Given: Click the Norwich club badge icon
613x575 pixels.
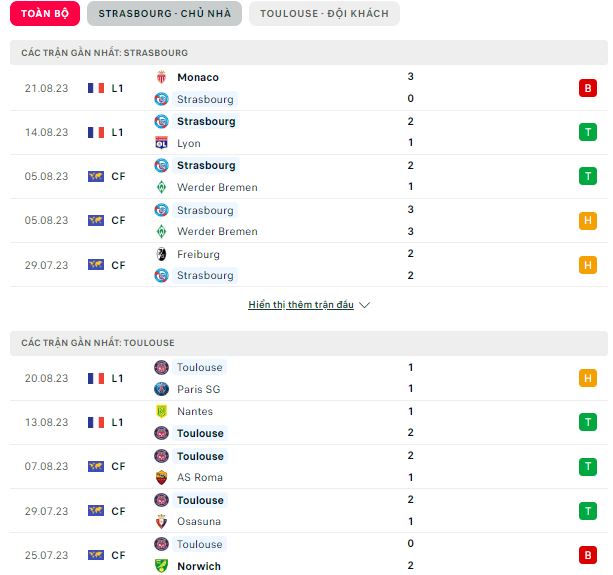Looking at the screenshot, I should click(161, 566).
